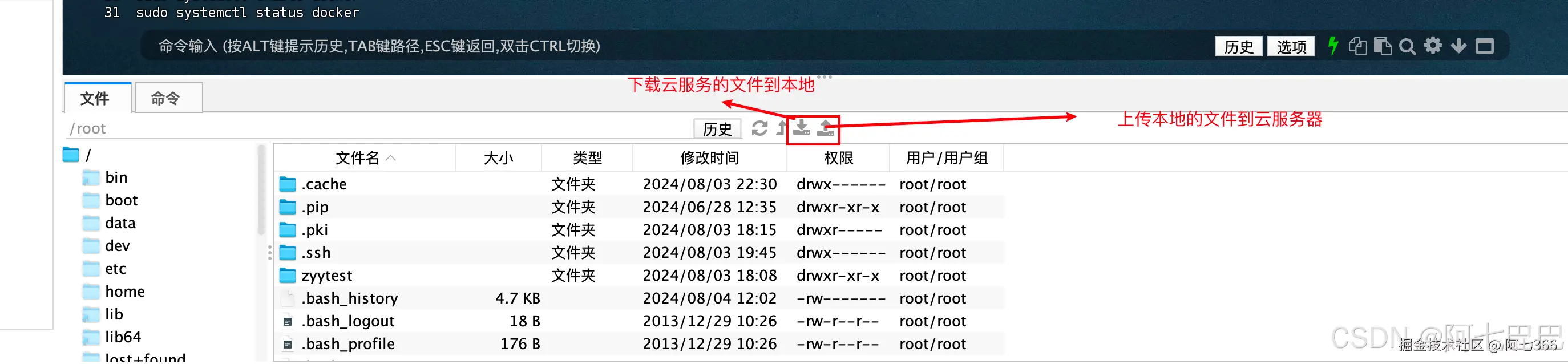Click the 2024/08/04 12:02 modified time
The image size is (1568, 364).
coord(710,298)
